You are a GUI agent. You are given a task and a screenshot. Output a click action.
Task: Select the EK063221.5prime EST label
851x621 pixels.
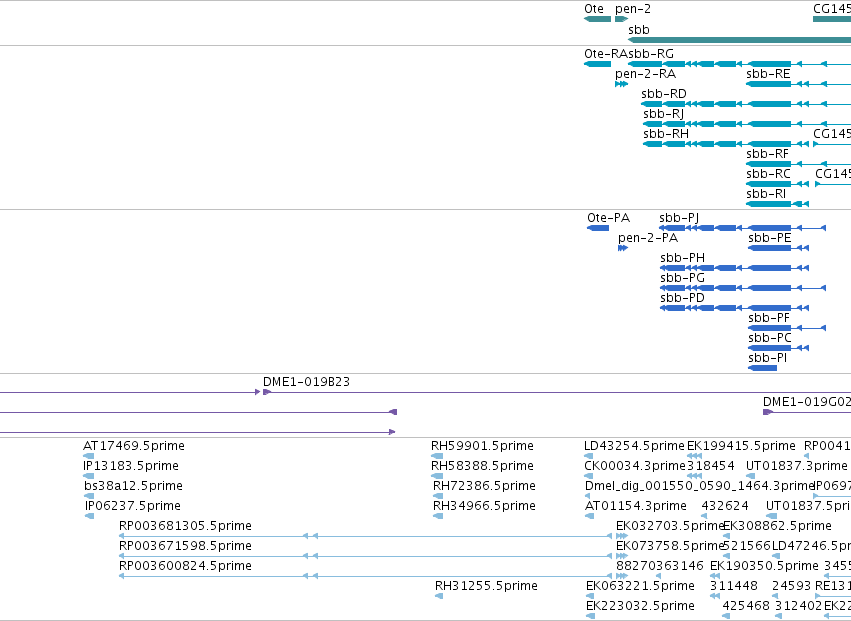click(x=640, y=586)
